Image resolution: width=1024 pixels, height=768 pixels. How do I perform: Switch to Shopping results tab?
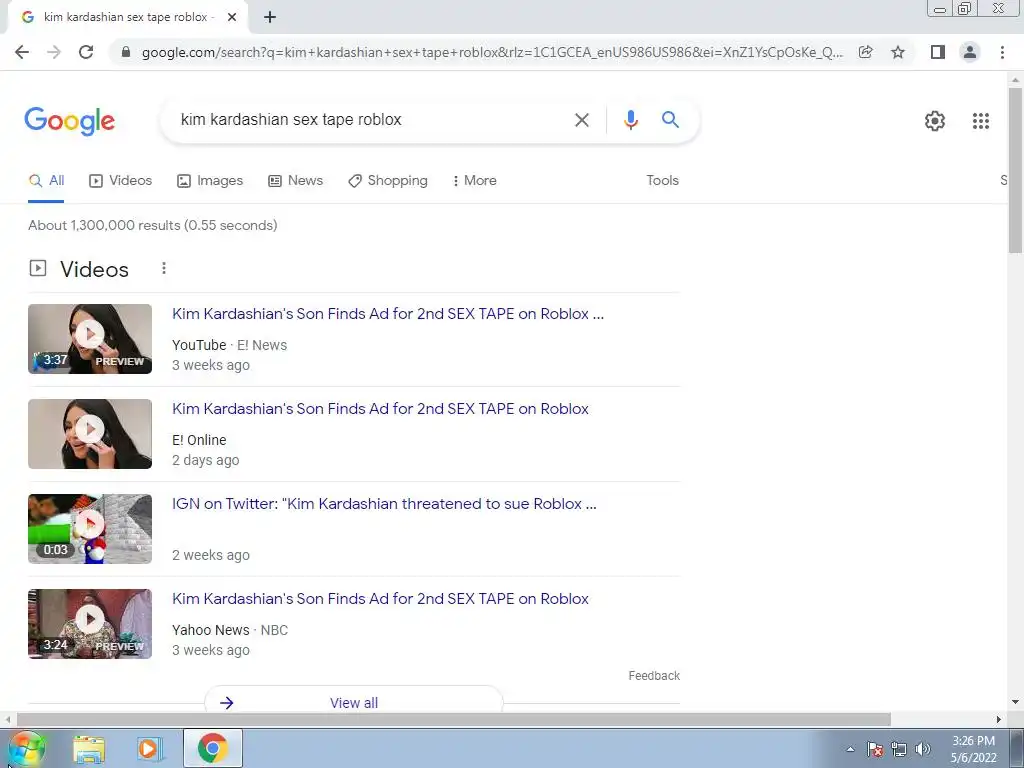[x=388, y=181]
